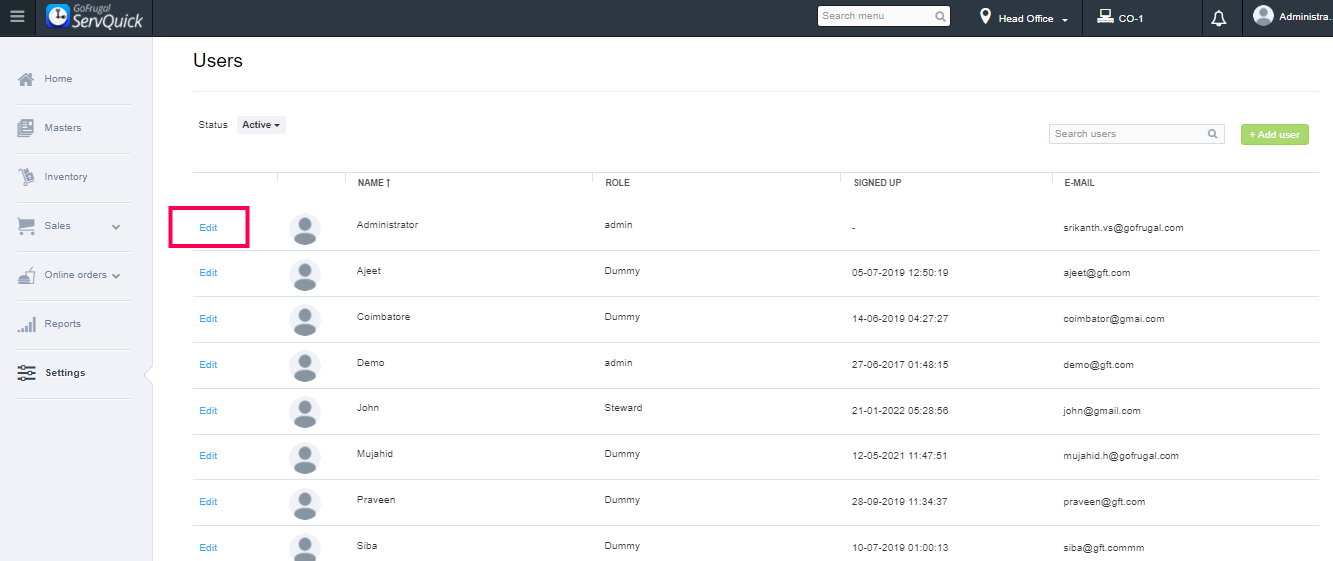The image size is (1333, 561).
Task: Expand the Online orders submenu chevron
Action: coord(116,276)
